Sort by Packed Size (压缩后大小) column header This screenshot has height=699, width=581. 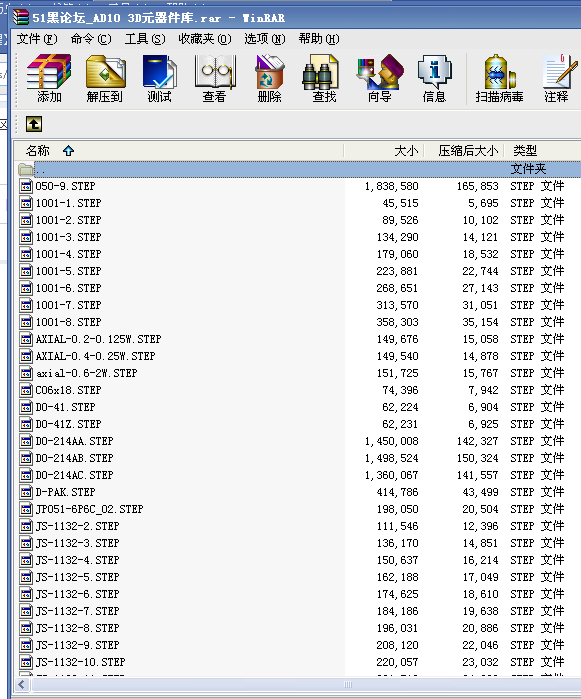(464, 151)
